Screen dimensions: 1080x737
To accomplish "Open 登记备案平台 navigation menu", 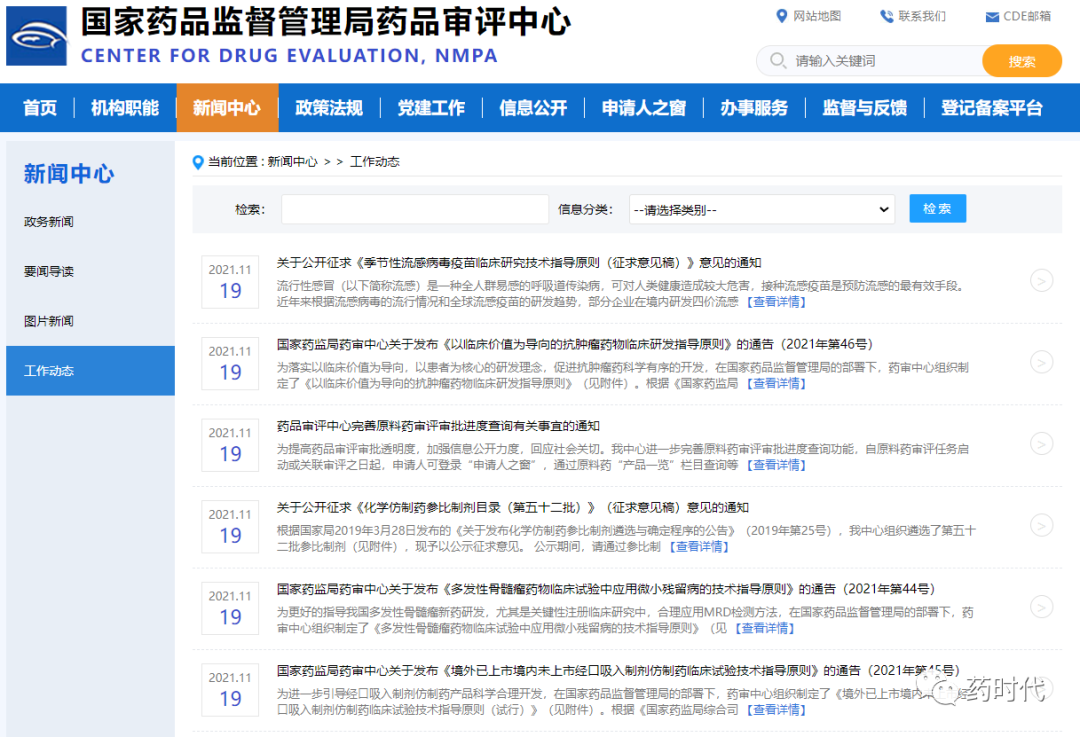I will coord(992,108).
